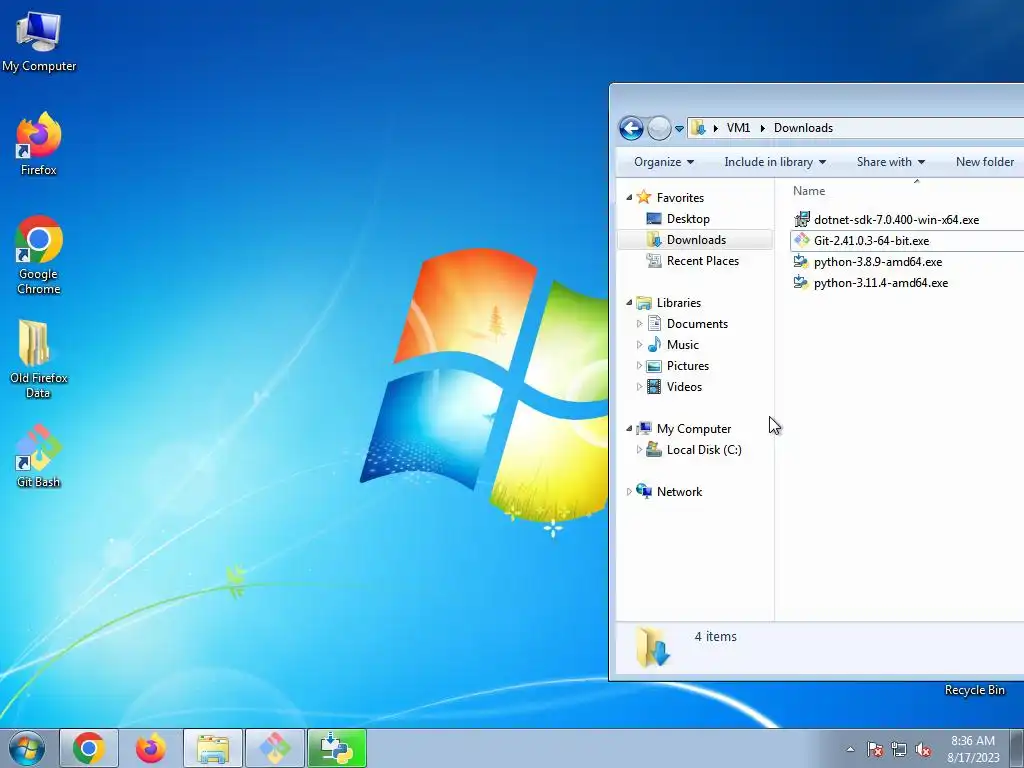Launch Git Bash desktop shortcut

click(x=39, y=456)
